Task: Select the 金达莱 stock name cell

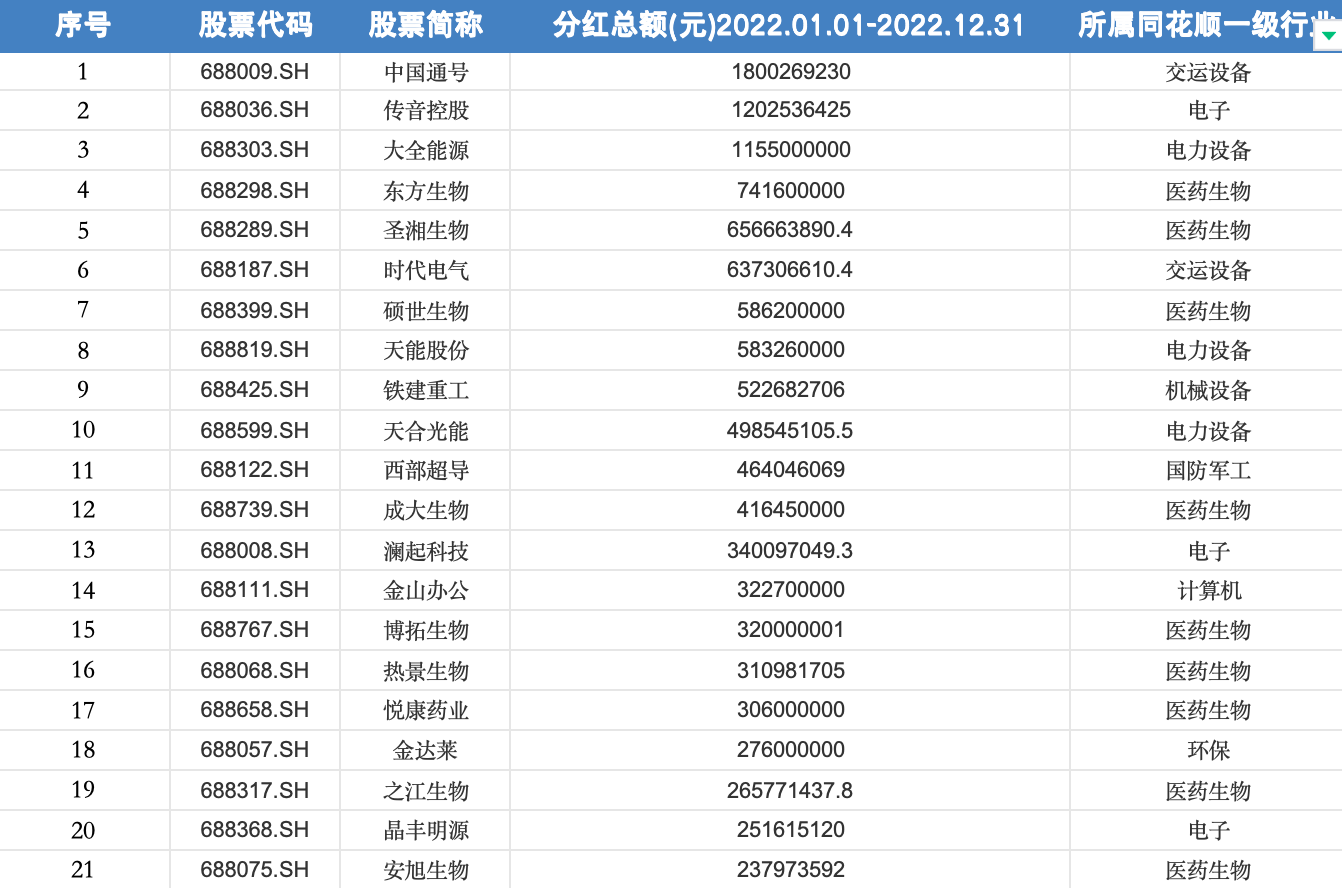Action: tap(426, 750)
